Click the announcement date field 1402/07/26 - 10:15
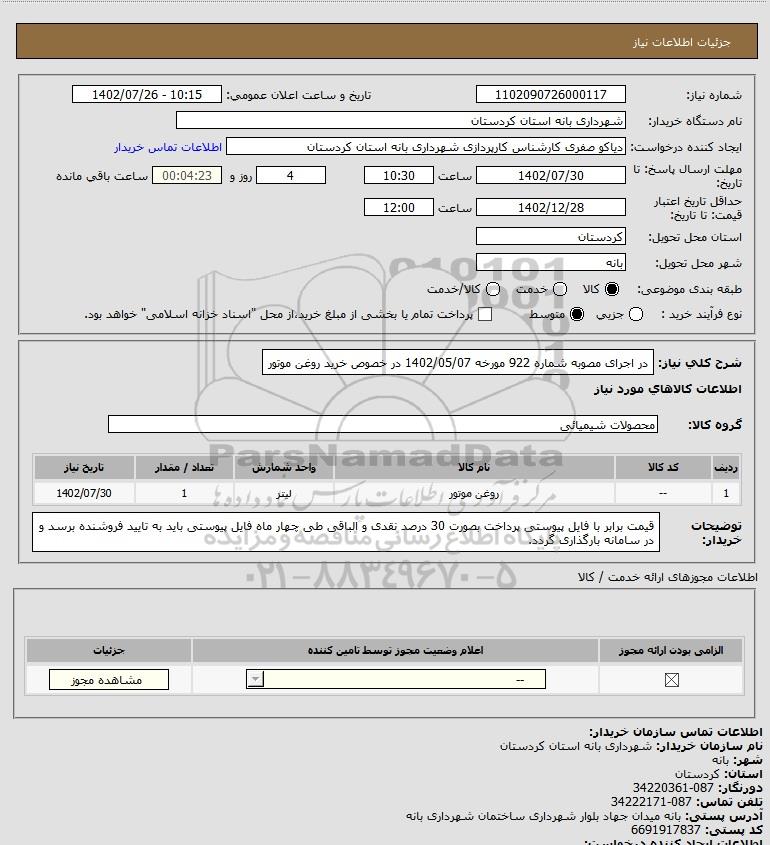The image size is (770, 845). [x=147, y=94]
